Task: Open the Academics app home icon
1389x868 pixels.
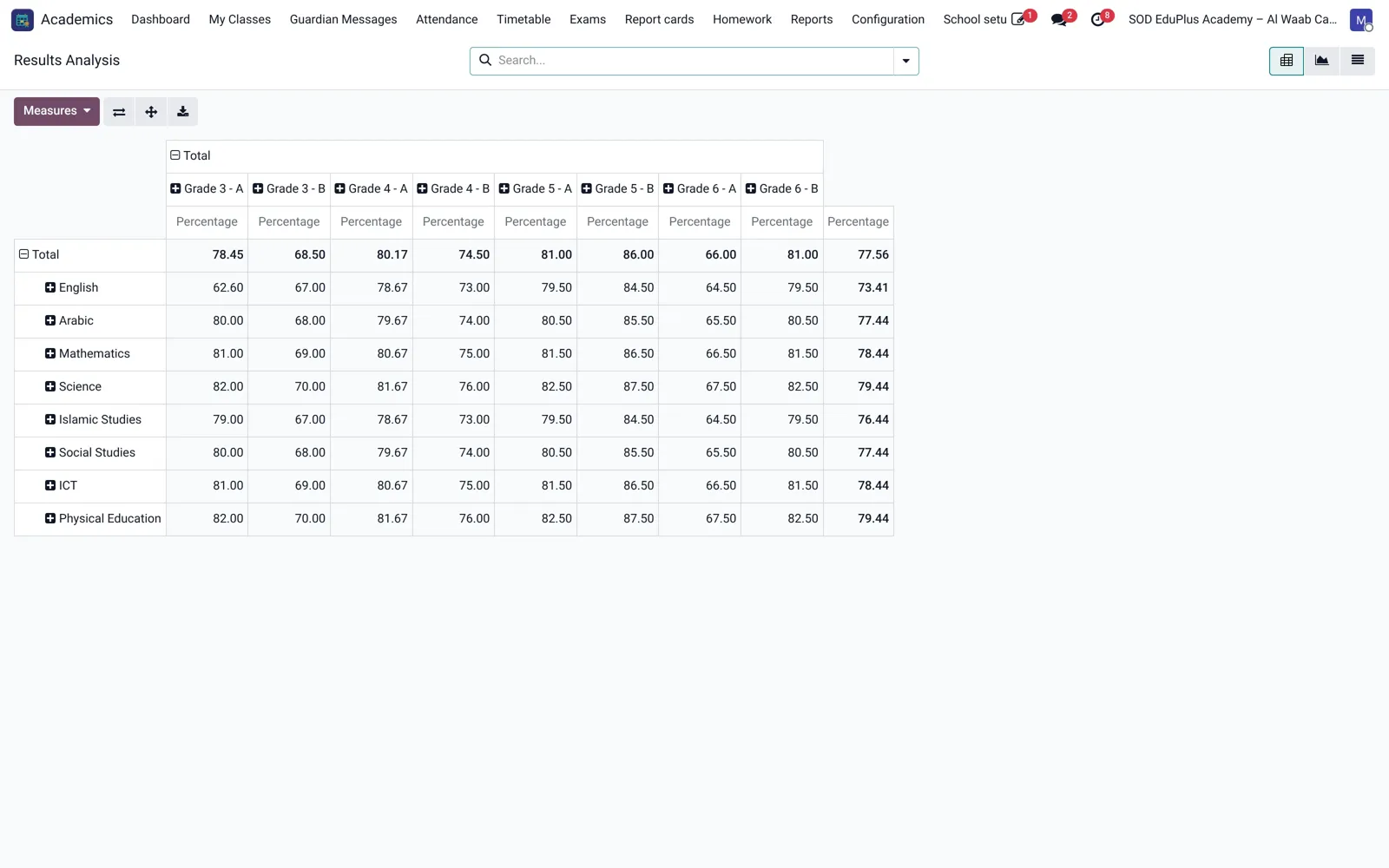Action: point(23,19)
